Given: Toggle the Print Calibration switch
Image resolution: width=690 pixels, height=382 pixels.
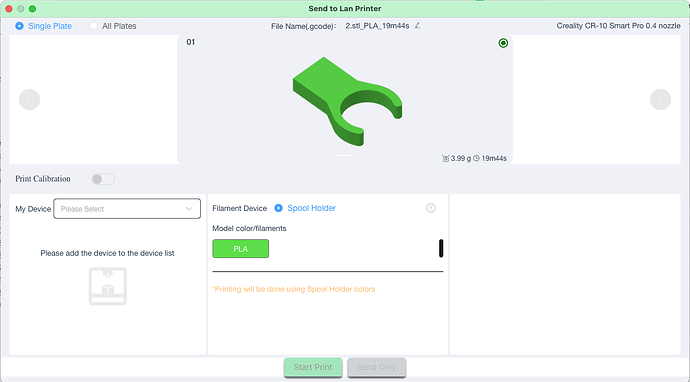Looking at the screenshot, I should coord(103,179).
